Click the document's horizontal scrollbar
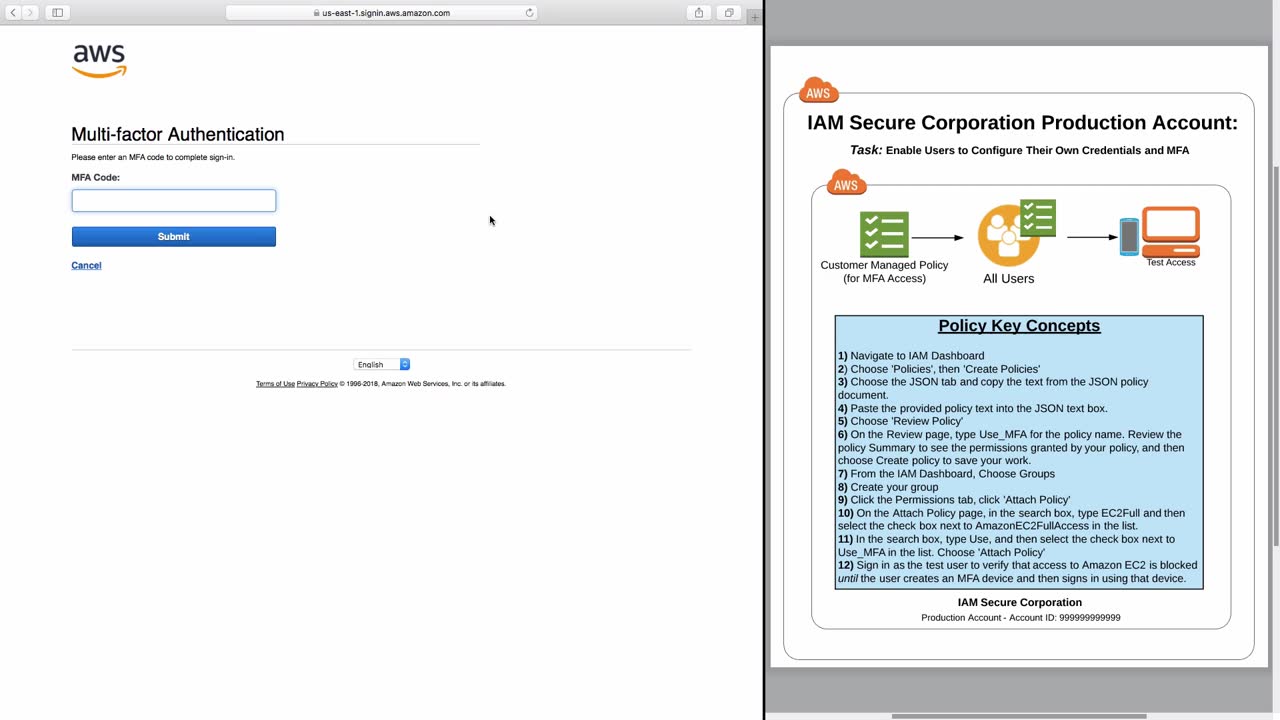Screen dimensions: 1280x720 point(1018,716)
